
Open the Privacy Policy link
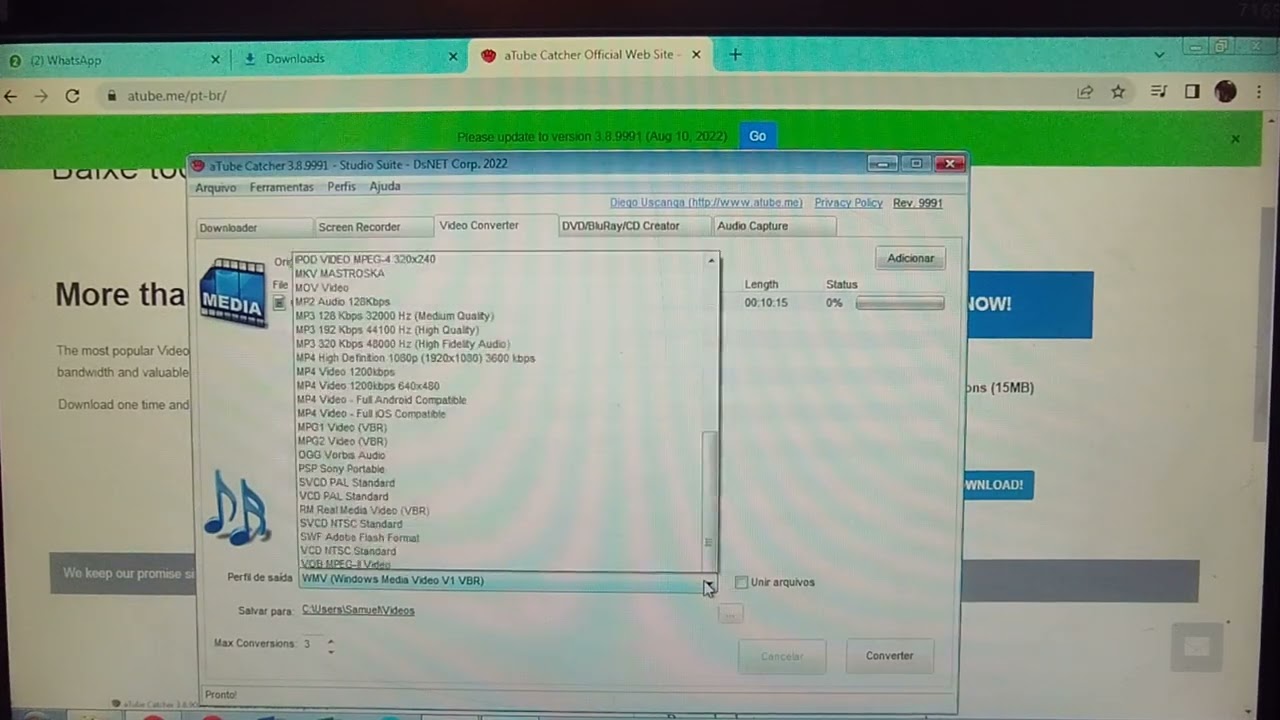point(848,203)
